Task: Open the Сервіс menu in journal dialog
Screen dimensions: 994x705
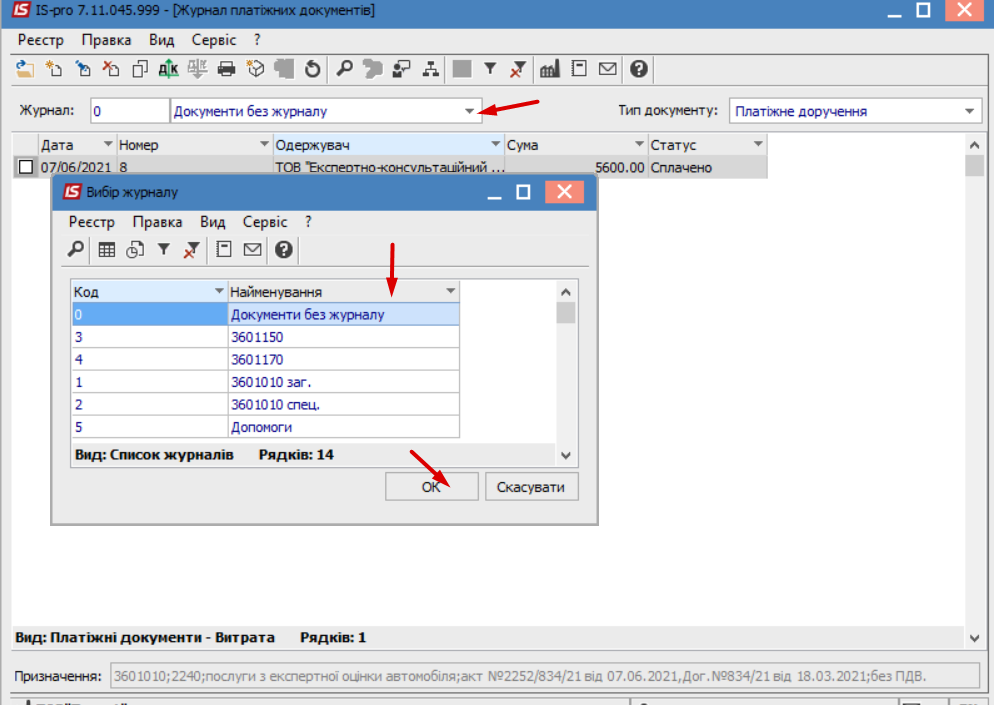Action: tap(265, 222)
